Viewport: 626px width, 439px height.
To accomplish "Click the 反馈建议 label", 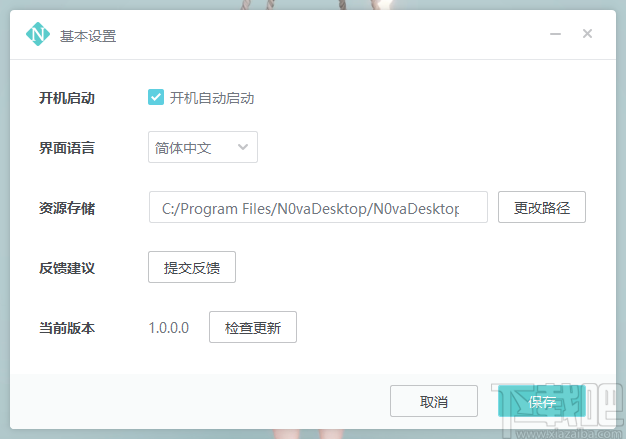I will (67, 268).
